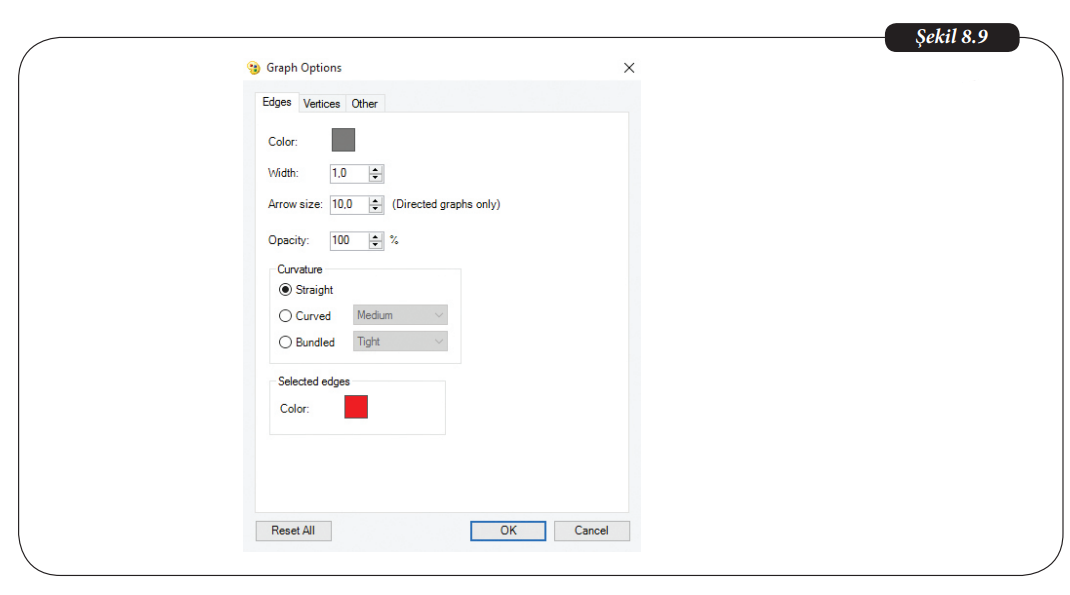Decrease edge Width with down arrow
Screen dimensions: 1070x595
[x=376, y=178]
